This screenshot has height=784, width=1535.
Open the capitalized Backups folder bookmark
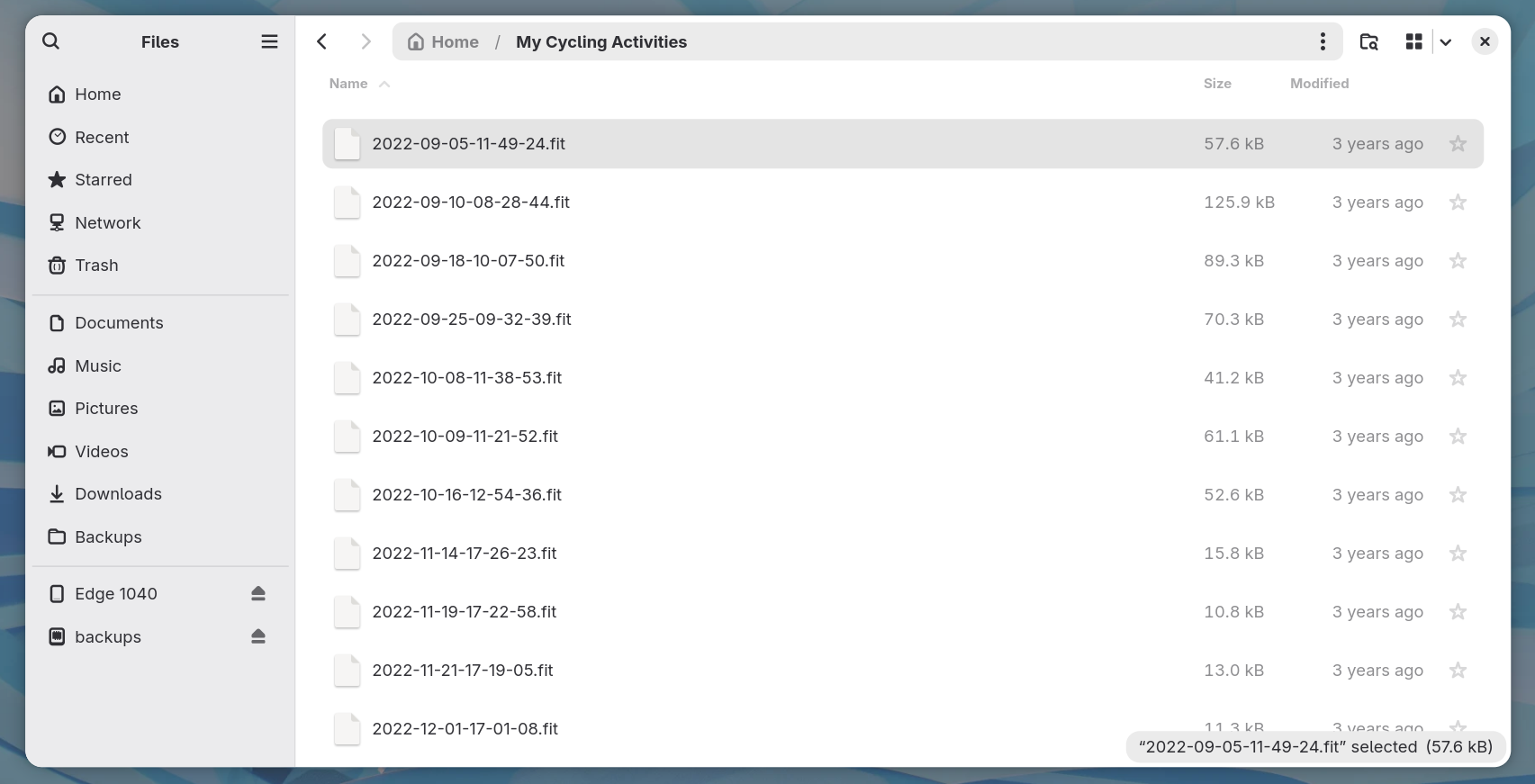tap(160, 536)
